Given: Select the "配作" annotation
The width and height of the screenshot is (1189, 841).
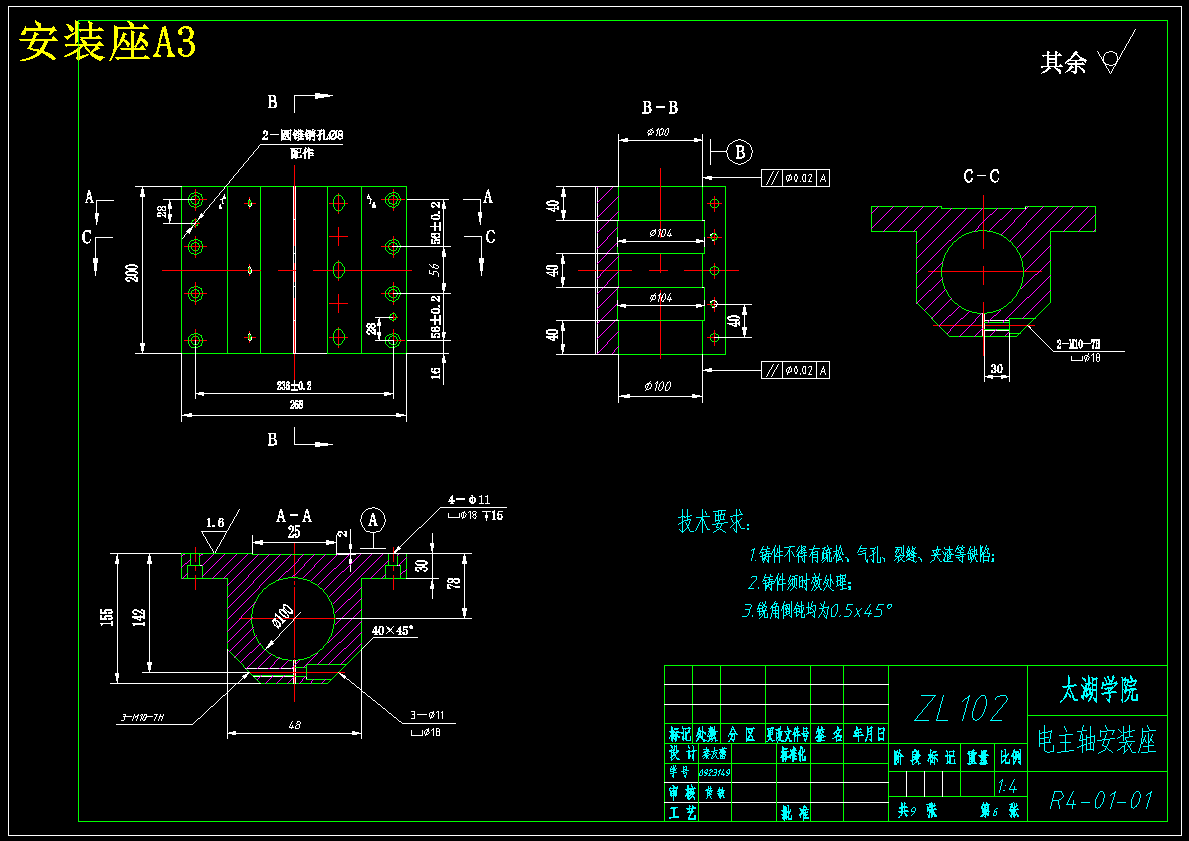Looking at the screenshot, I should click(302, 154).
